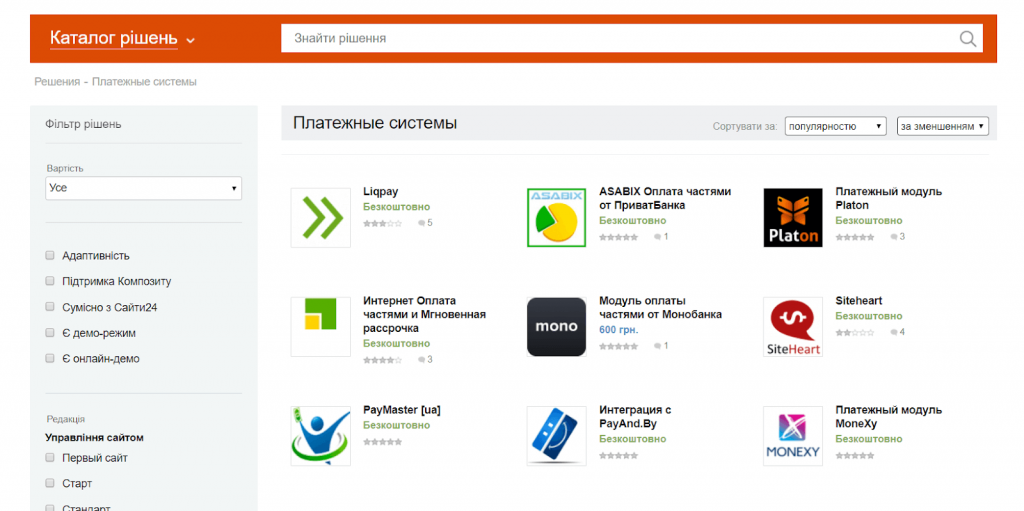Click the search magnifier icon

(968, 39)
